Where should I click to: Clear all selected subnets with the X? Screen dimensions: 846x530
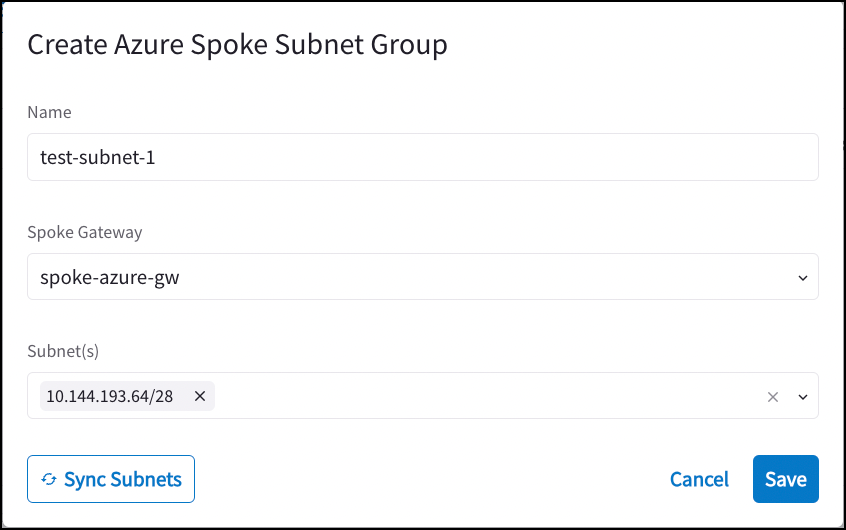[x=772, y=397]
